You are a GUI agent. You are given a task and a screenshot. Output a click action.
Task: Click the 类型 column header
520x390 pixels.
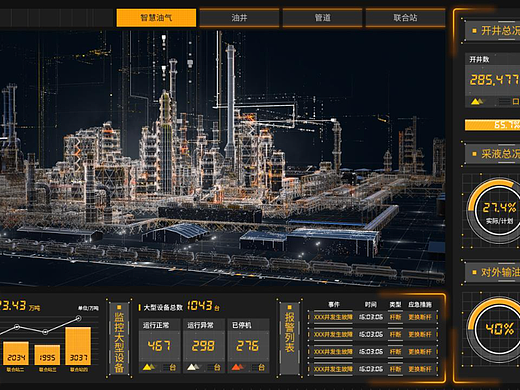click(x=395, y=304)
